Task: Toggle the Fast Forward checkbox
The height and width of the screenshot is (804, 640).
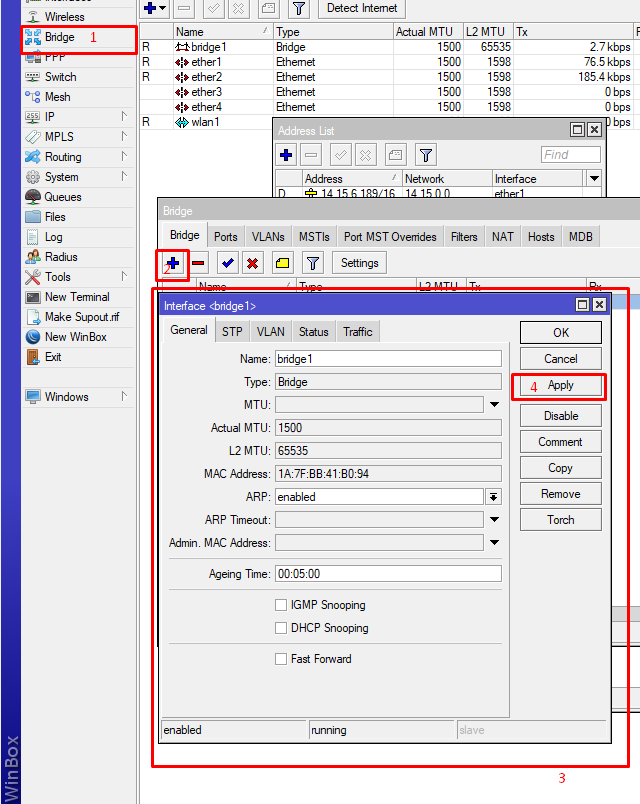Action: pos(281,659)
